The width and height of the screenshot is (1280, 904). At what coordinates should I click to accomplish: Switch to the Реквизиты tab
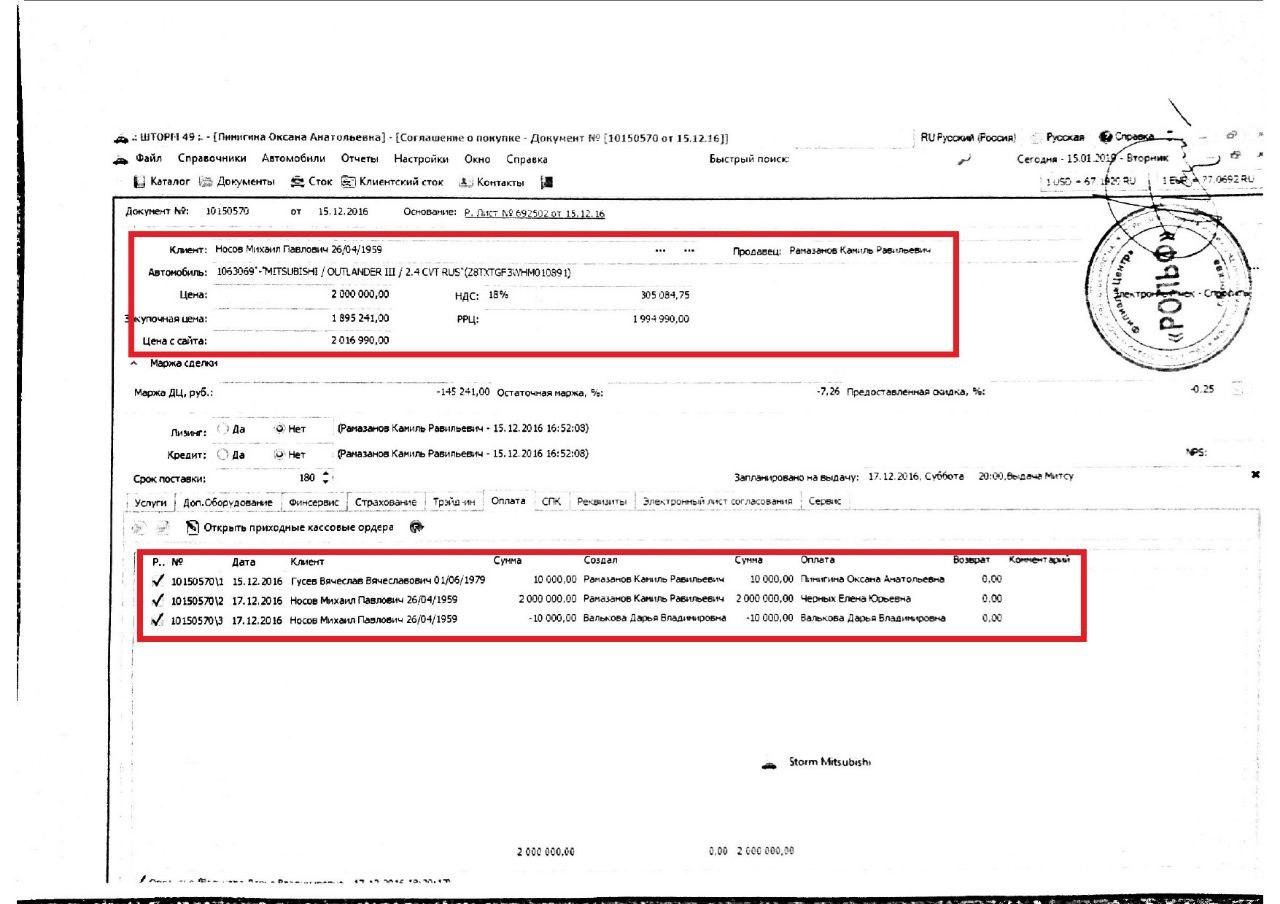(x=601, y=501)
